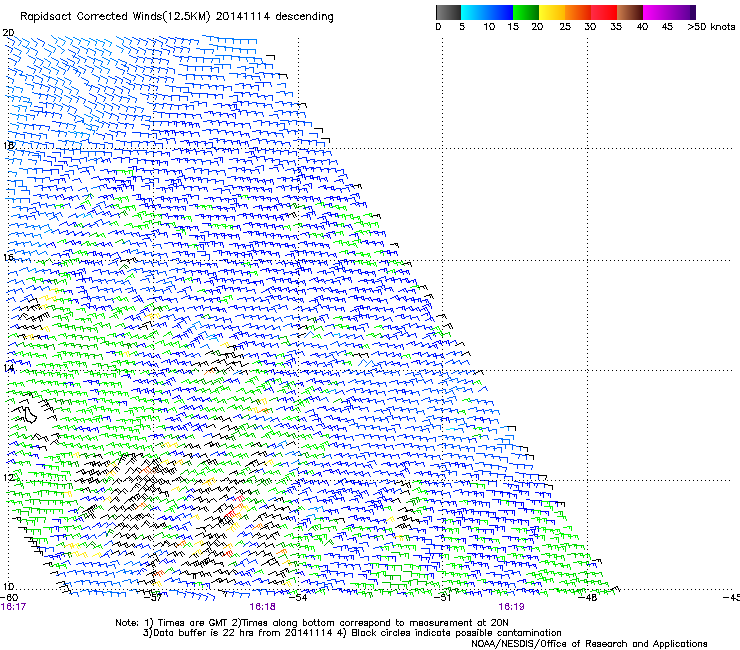Click the purple '16:17' time label
Viewport: 740px width, 650px height.
13,607
